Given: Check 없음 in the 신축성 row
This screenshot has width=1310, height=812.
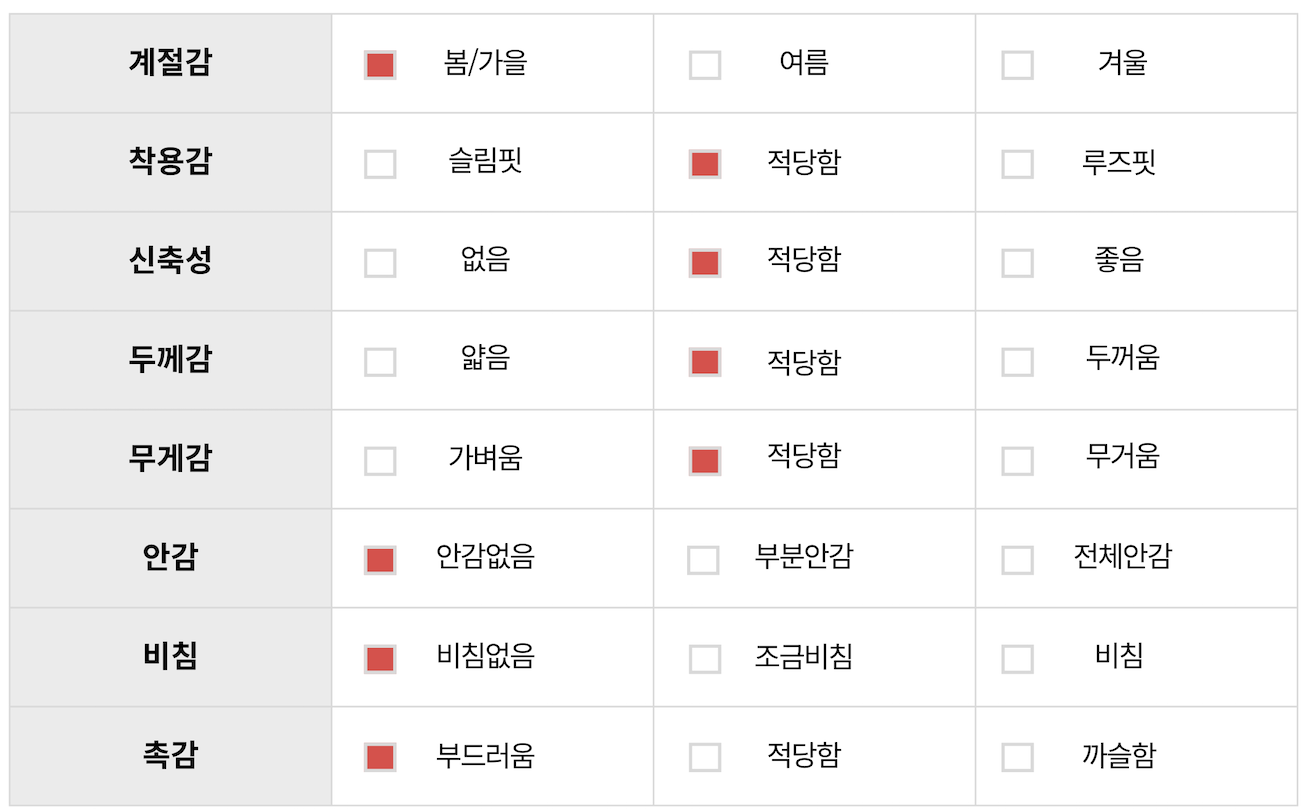Looking at the screenshot, I should tap(380, 263).
